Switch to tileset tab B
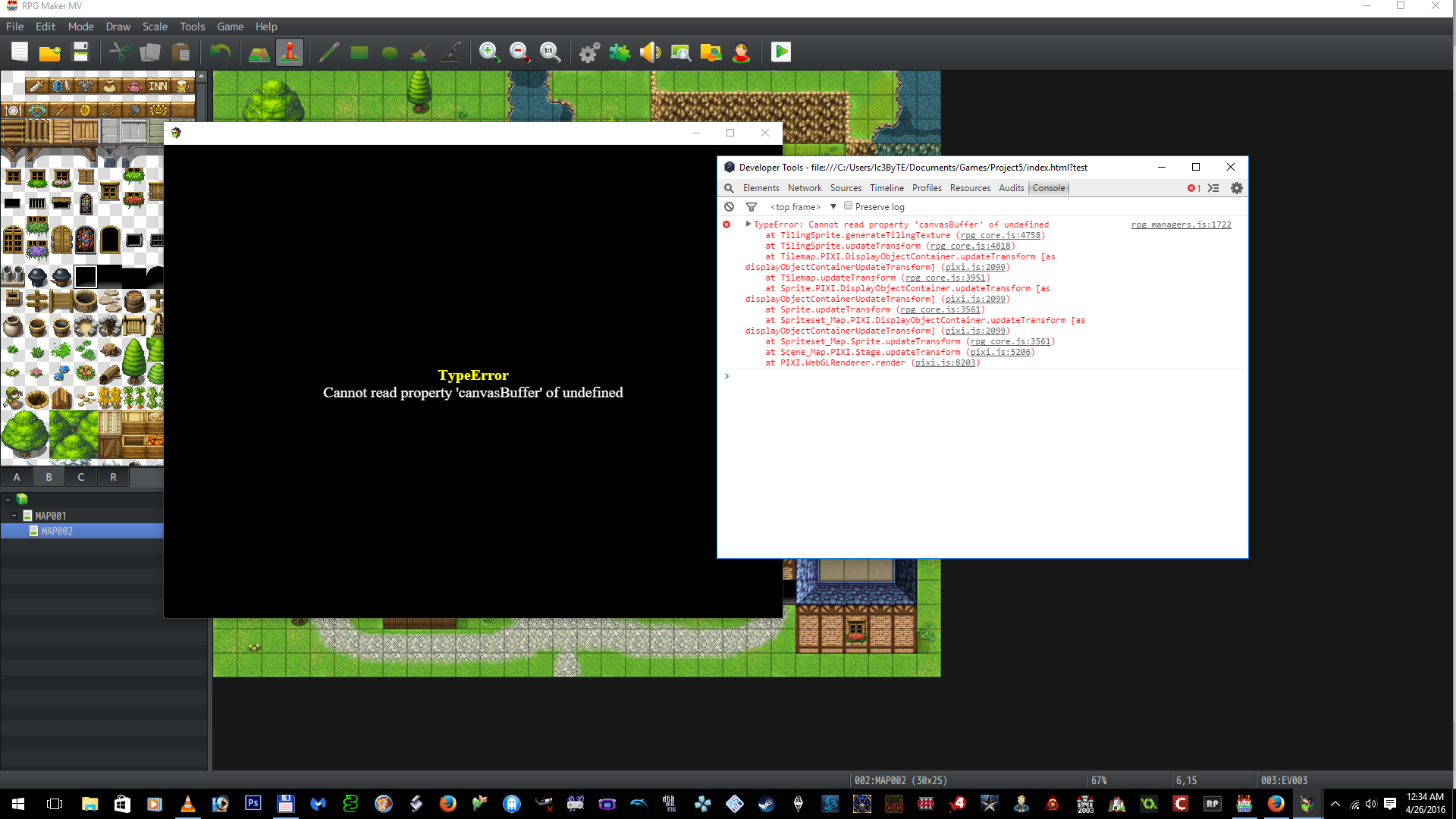The image size is (1456, 819). coord(49,477)
